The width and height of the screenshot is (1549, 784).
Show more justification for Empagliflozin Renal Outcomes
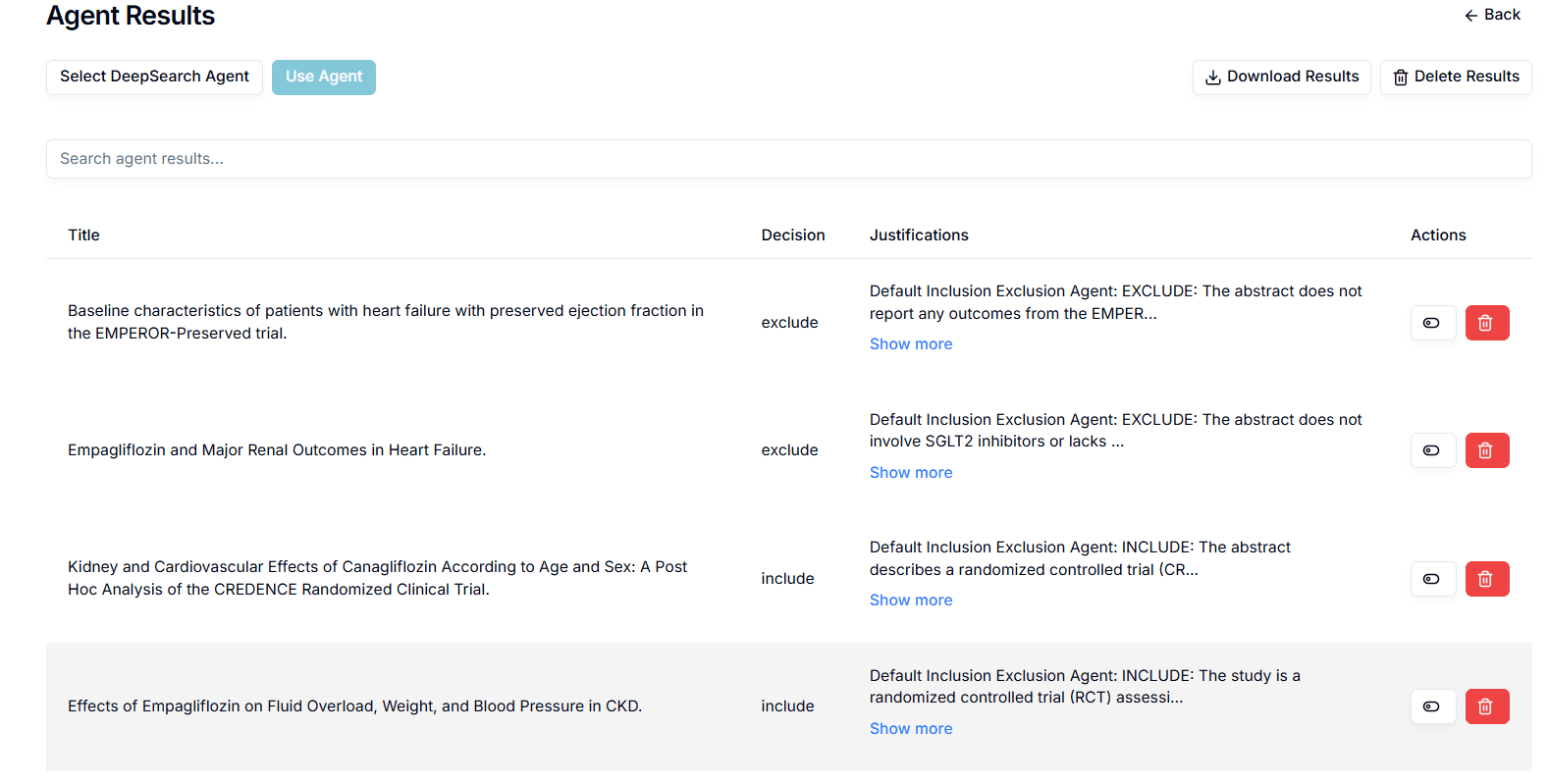point(910,473)
